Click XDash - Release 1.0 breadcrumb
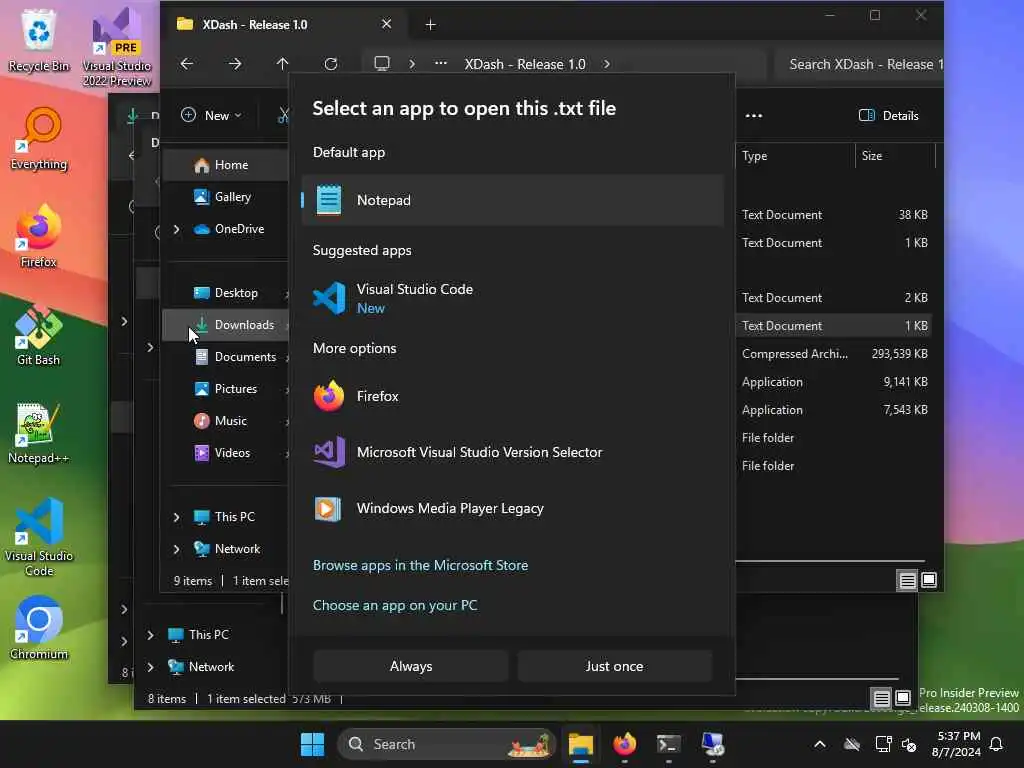This screenshot has height=768, width=1024. pos(524,64)
